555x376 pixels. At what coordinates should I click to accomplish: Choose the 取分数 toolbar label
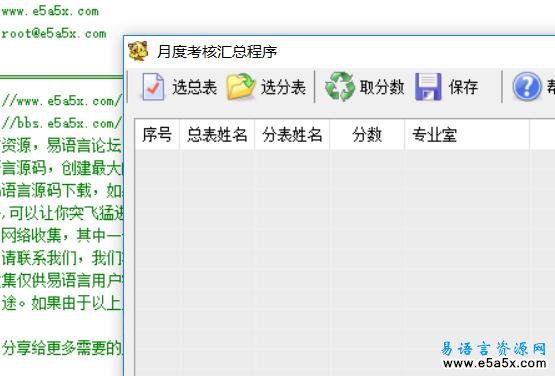pyautogui.click(x=382, y=87)
